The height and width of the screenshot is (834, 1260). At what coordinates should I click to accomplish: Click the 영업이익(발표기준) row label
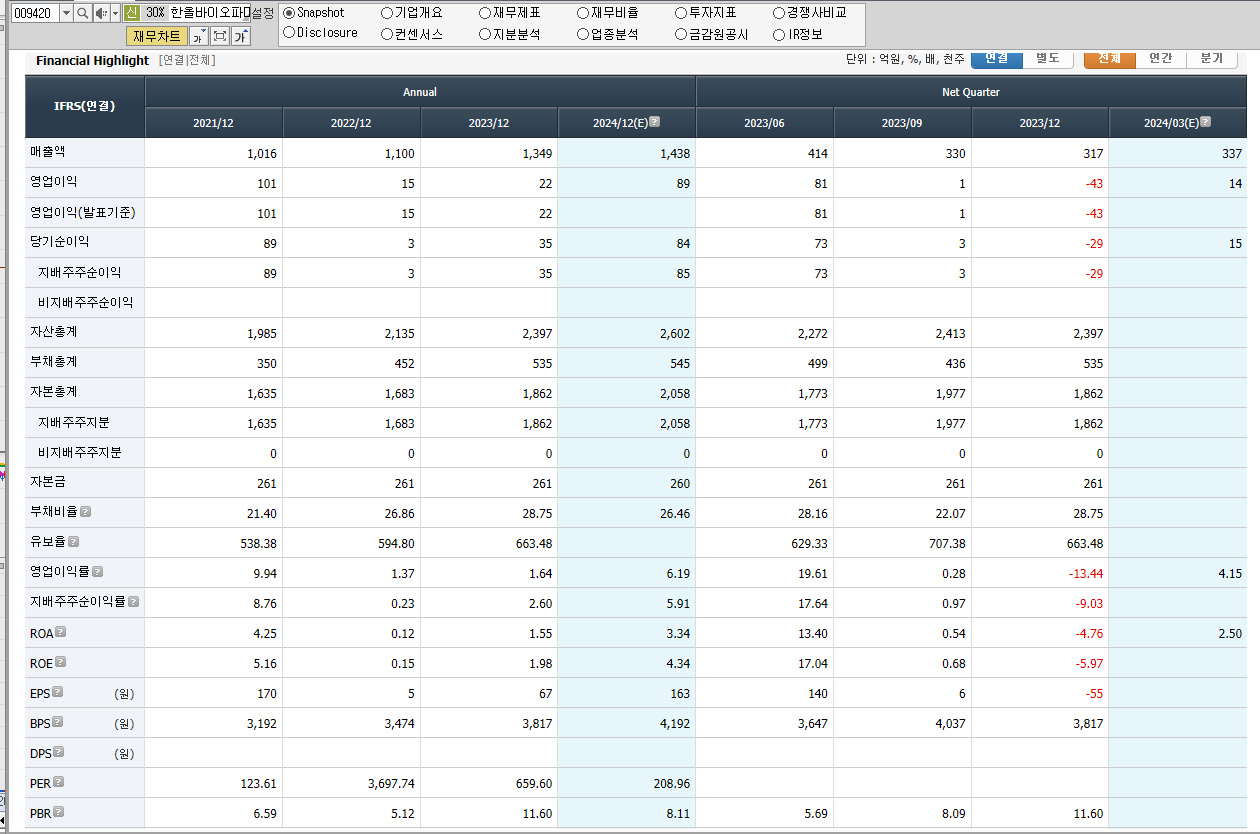click(82, 212)
